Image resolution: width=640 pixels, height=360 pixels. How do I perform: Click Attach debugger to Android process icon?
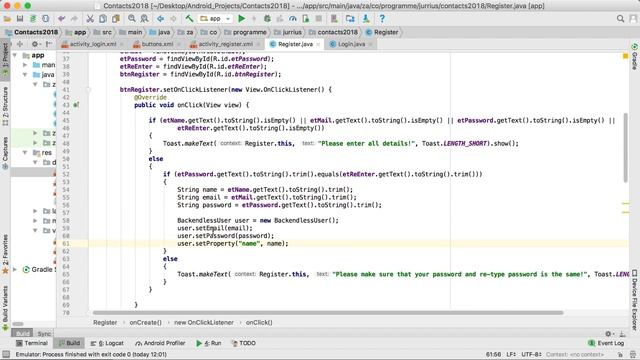click(x=306, y=19)
